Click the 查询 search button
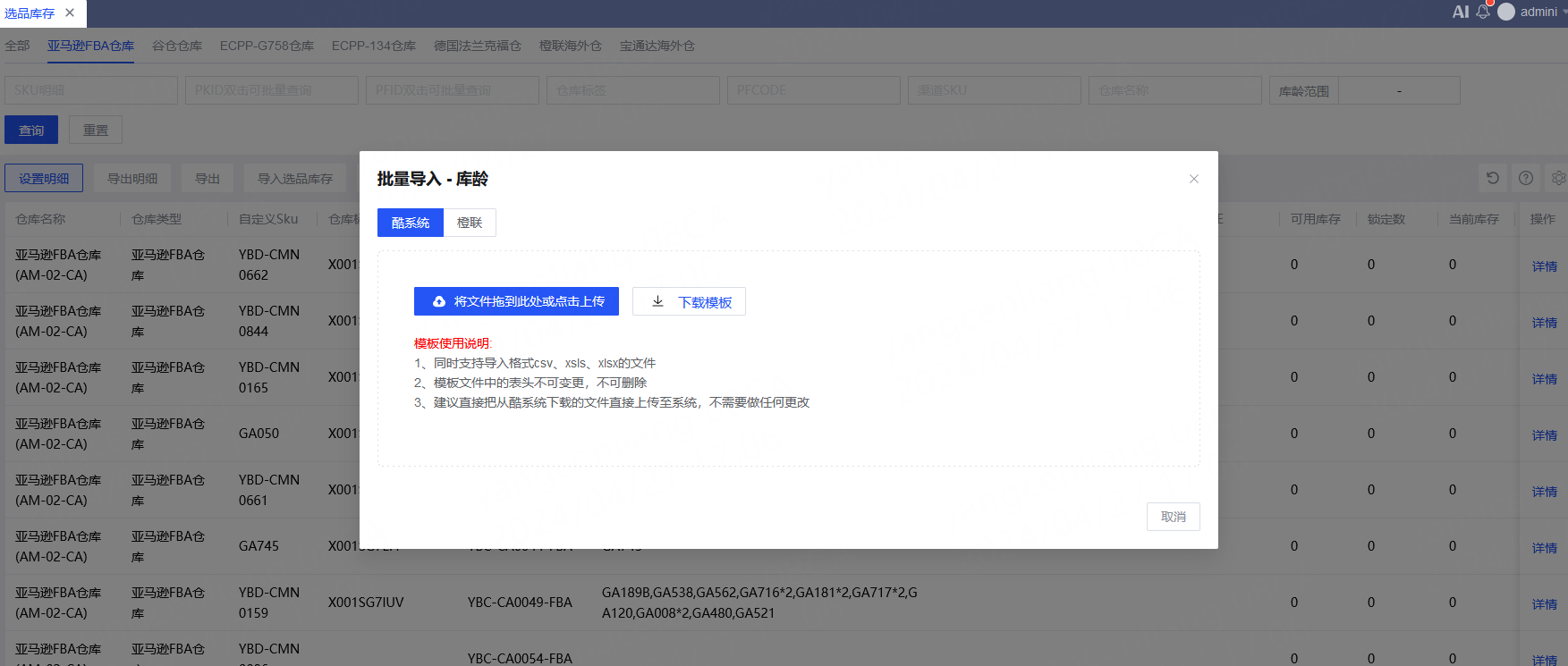1568x666 pixels. [x=31, y=130]
